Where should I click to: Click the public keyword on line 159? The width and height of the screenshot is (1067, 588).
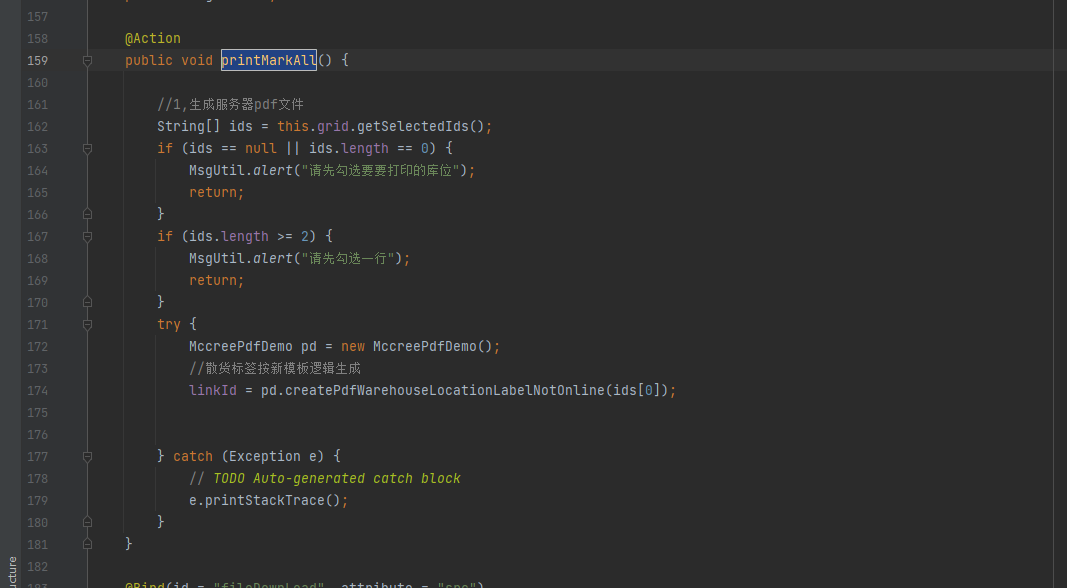(148, 61)
